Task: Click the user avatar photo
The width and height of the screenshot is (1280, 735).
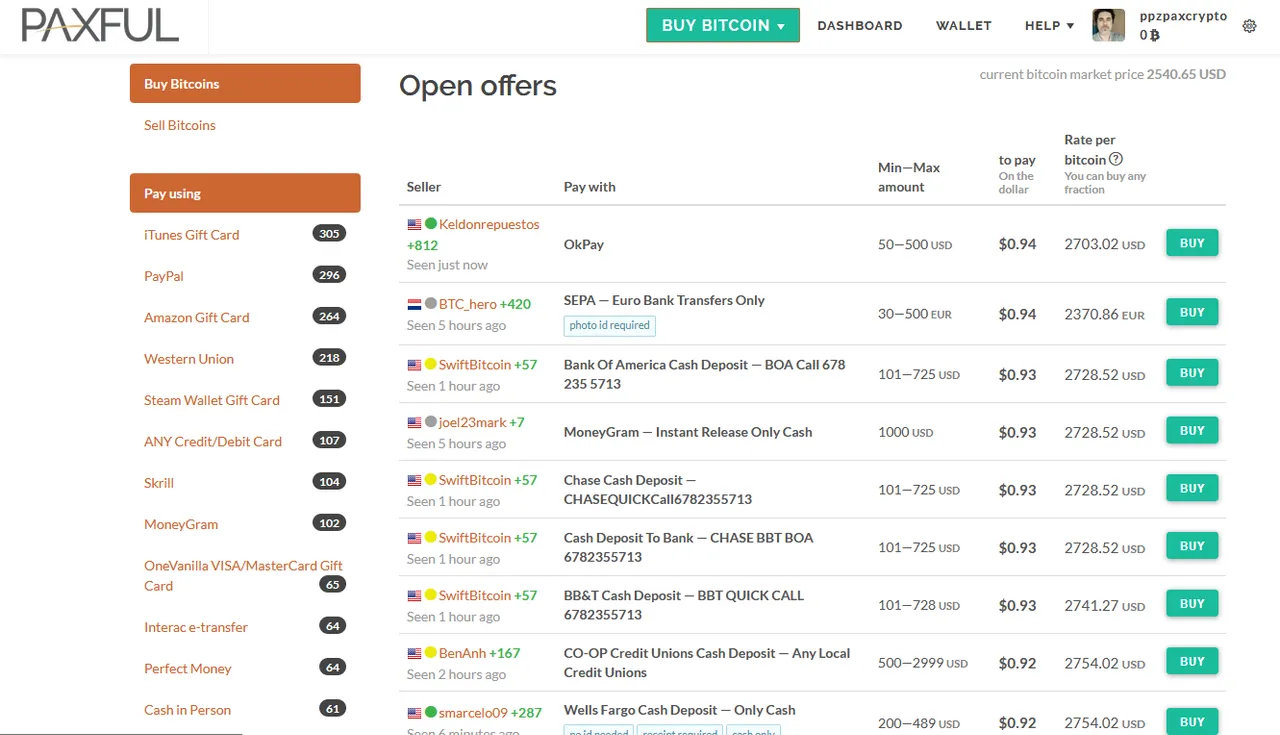Action: pyautogui.click(x=1109, y=25)
